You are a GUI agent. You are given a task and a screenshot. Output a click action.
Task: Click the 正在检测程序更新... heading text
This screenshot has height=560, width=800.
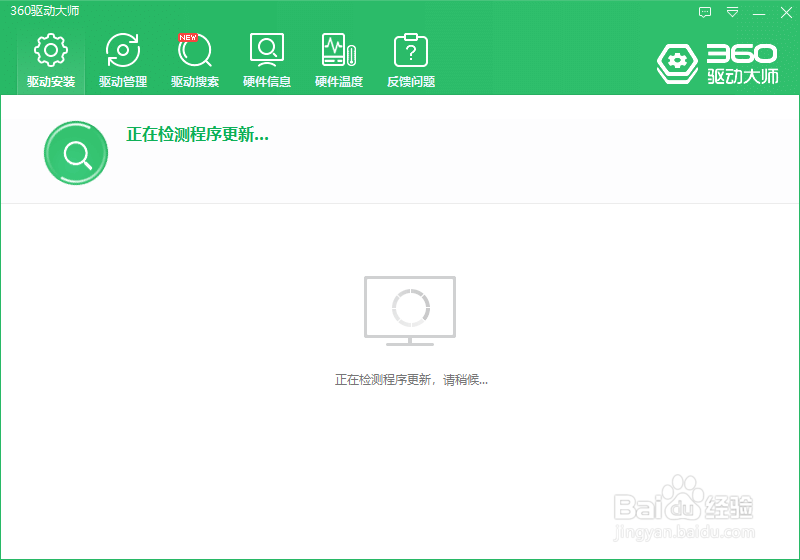point(197,135)
